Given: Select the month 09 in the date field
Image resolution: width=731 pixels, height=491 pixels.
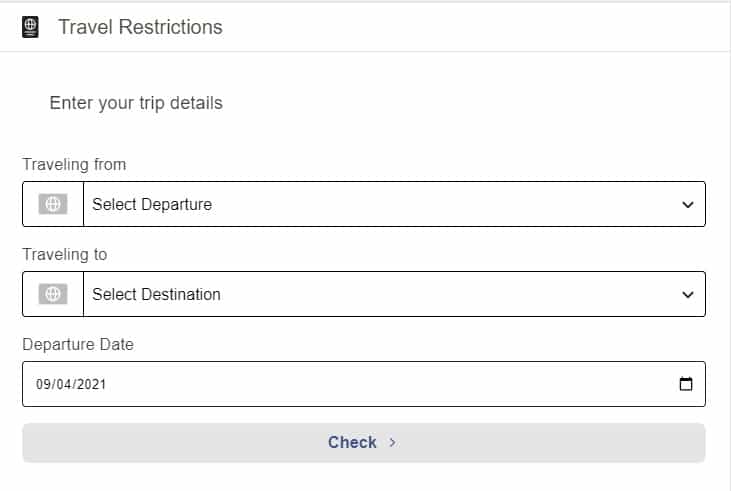Looking at the screenshot, I should [x=43, y=384].
